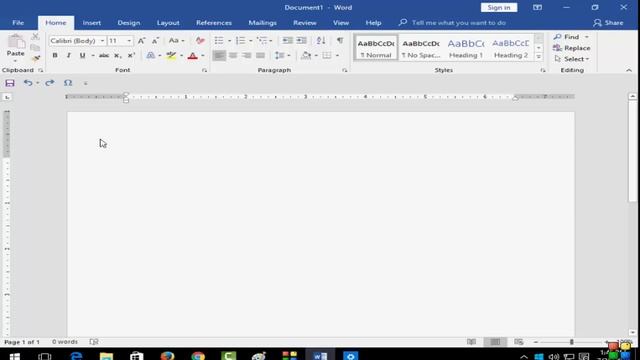
Task: Sort text alphabetically icon
Action: click(321, 41)
